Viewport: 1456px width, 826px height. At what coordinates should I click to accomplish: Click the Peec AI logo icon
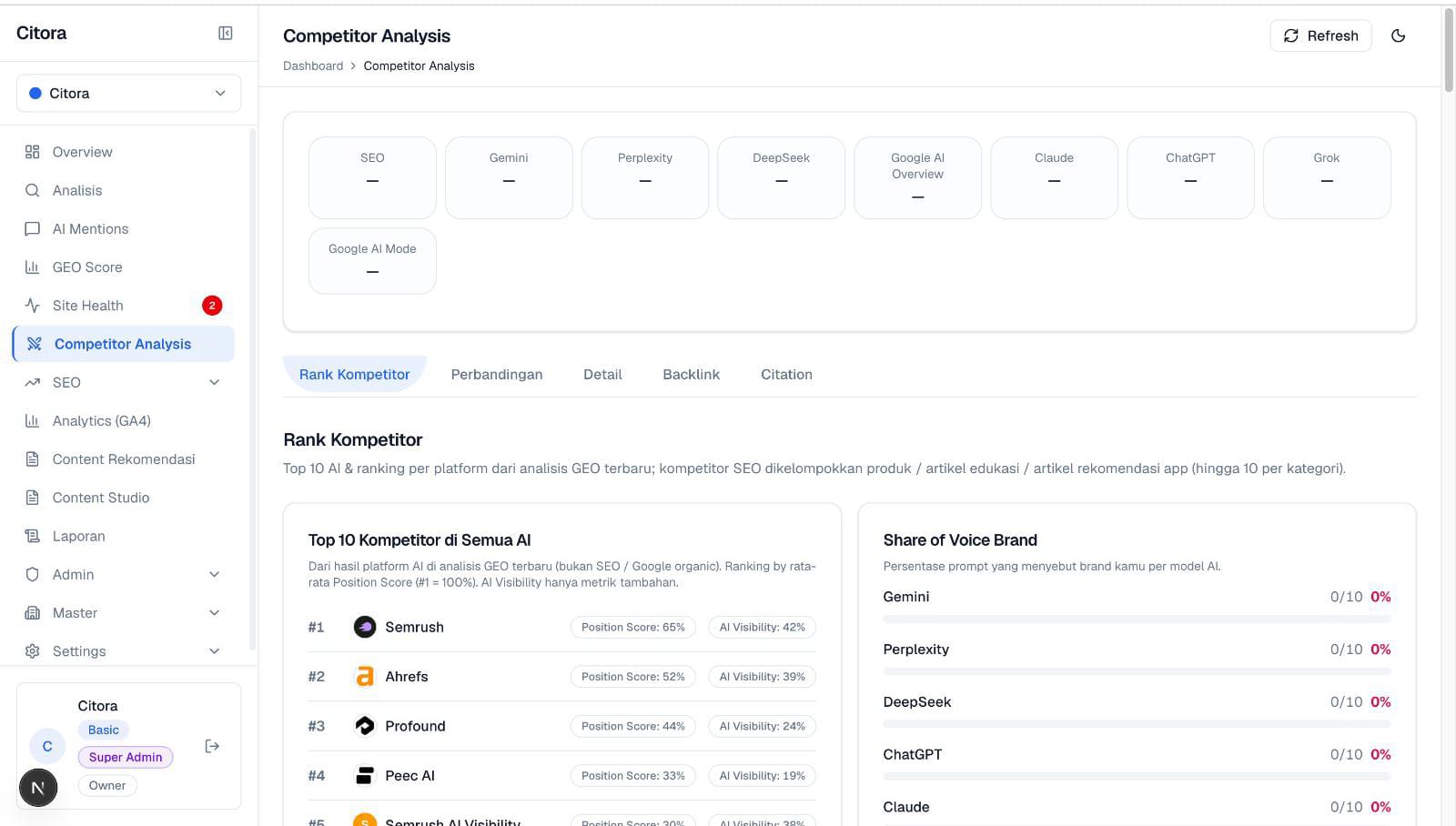click(365, 776)
